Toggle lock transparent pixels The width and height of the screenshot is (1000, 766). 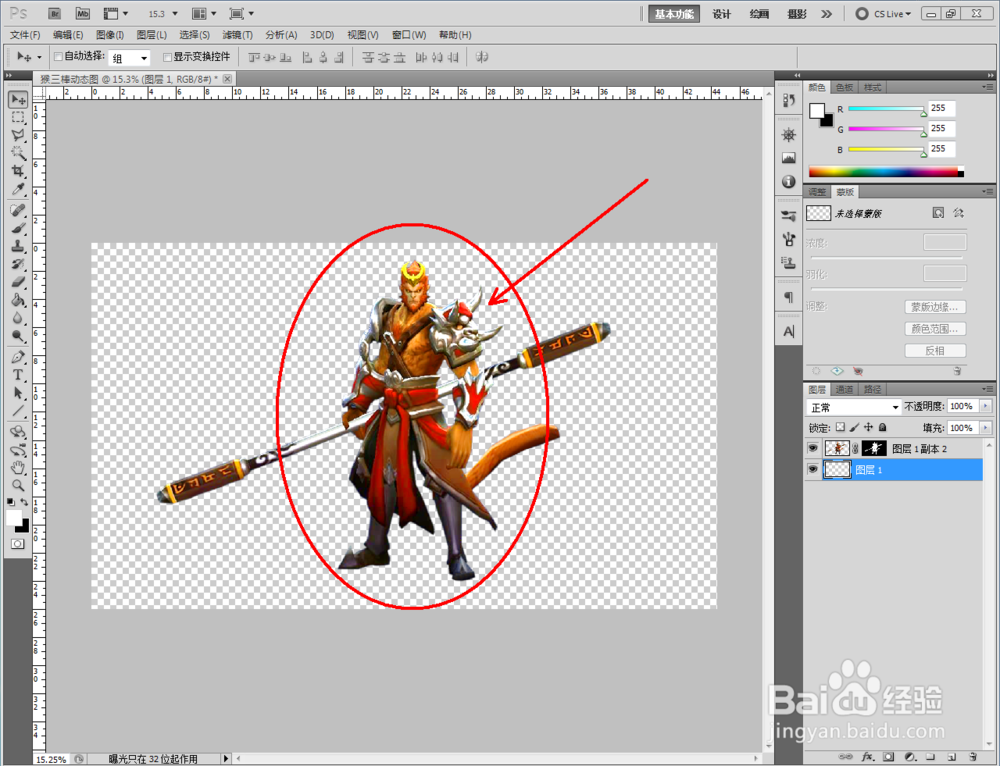pos(841,427)
